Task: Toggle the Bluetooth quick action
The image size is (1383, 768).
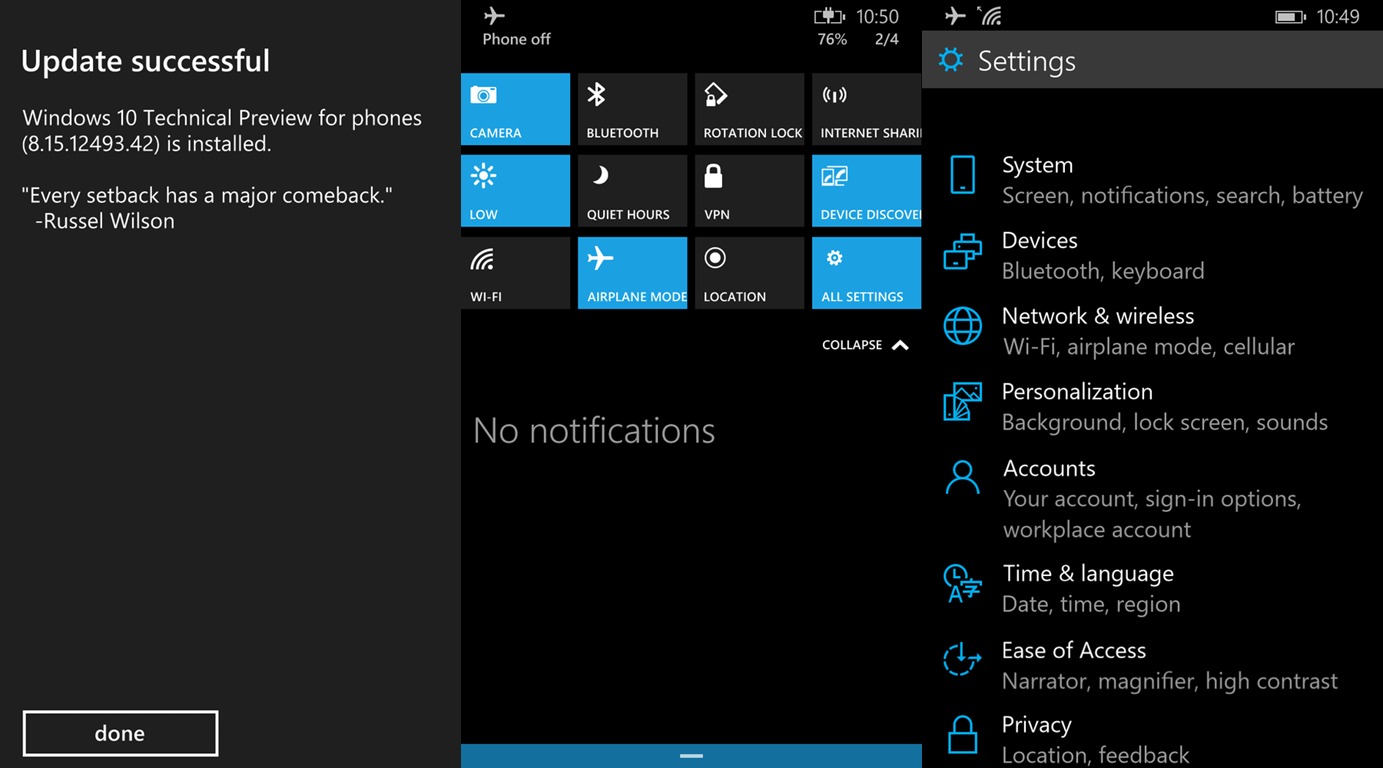Action: [x=632, y=109]
